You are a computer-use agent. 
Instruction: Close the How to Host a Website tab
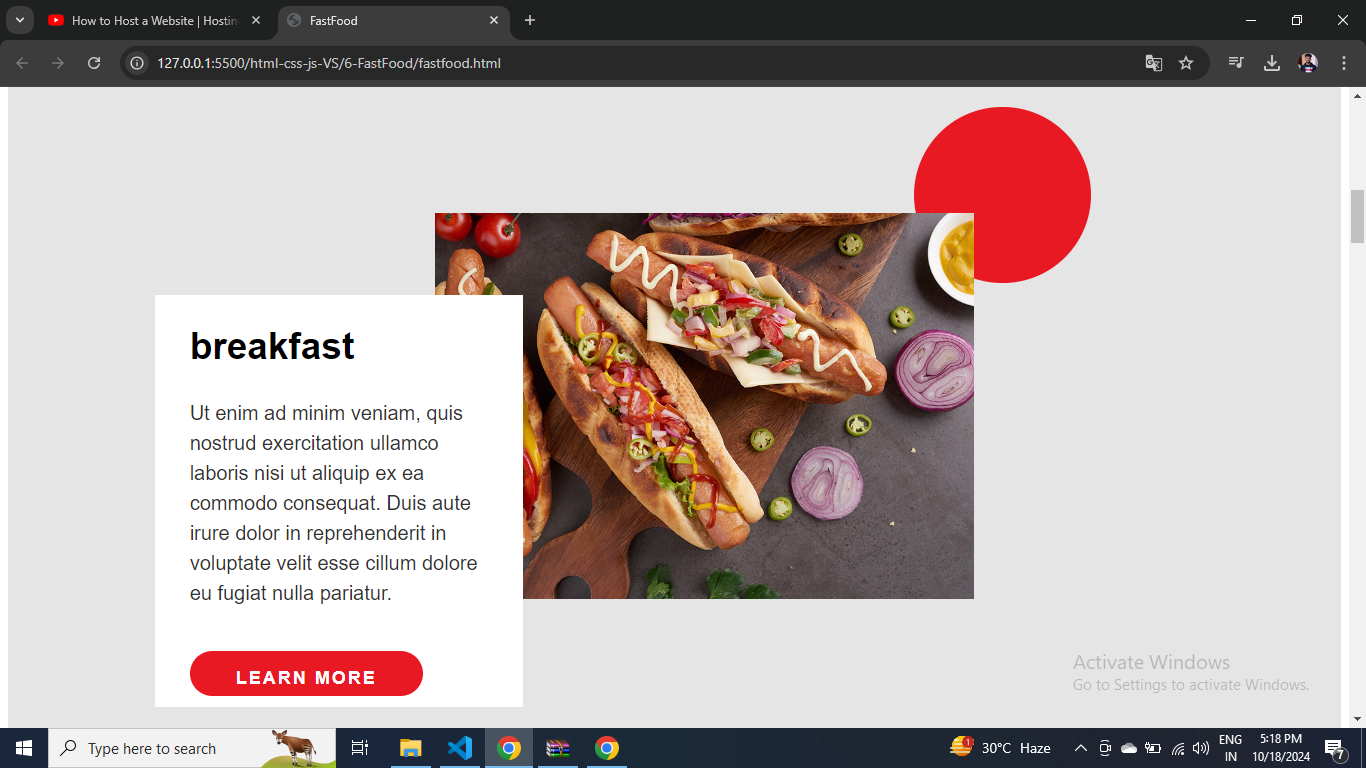pyautogui.click(x=256, y=20)
